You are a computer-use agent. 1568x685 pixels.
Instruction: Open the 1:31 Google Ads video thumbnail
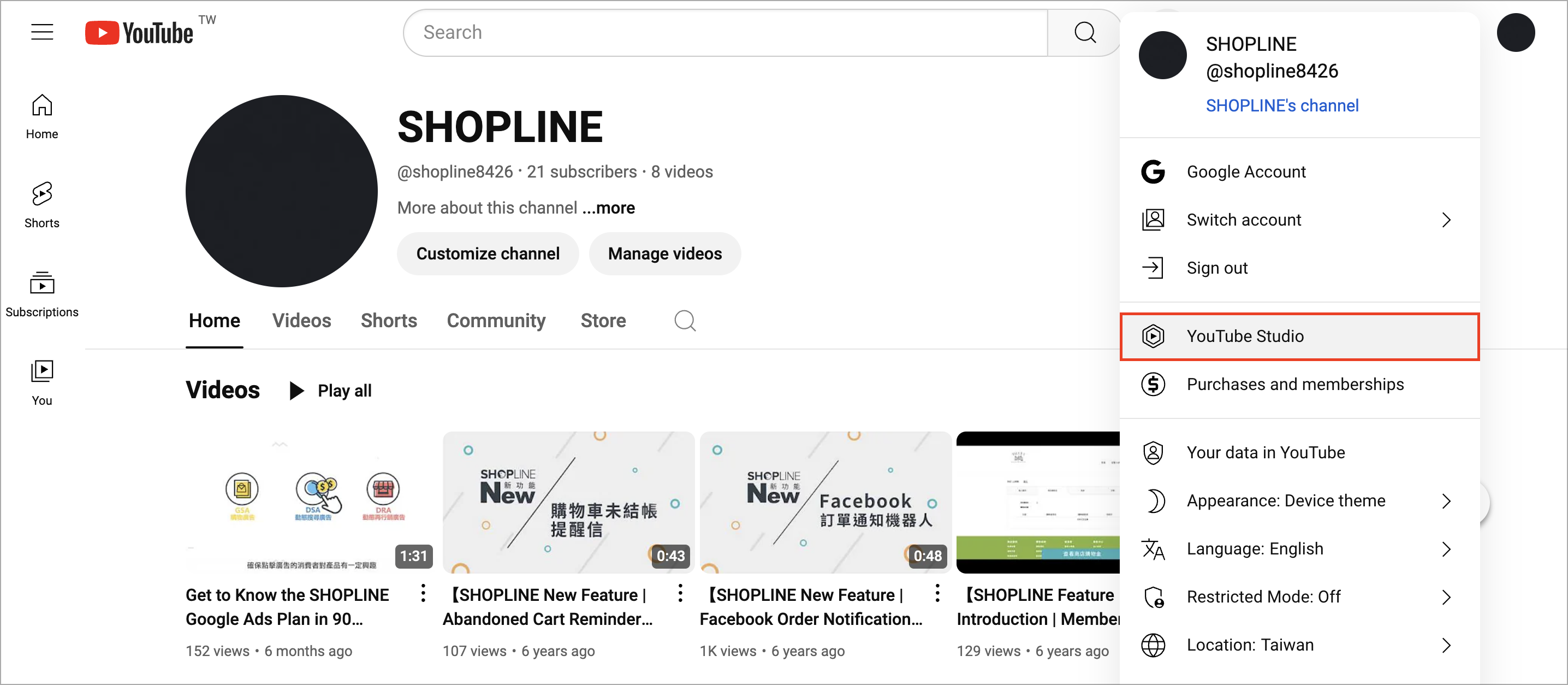310,503
